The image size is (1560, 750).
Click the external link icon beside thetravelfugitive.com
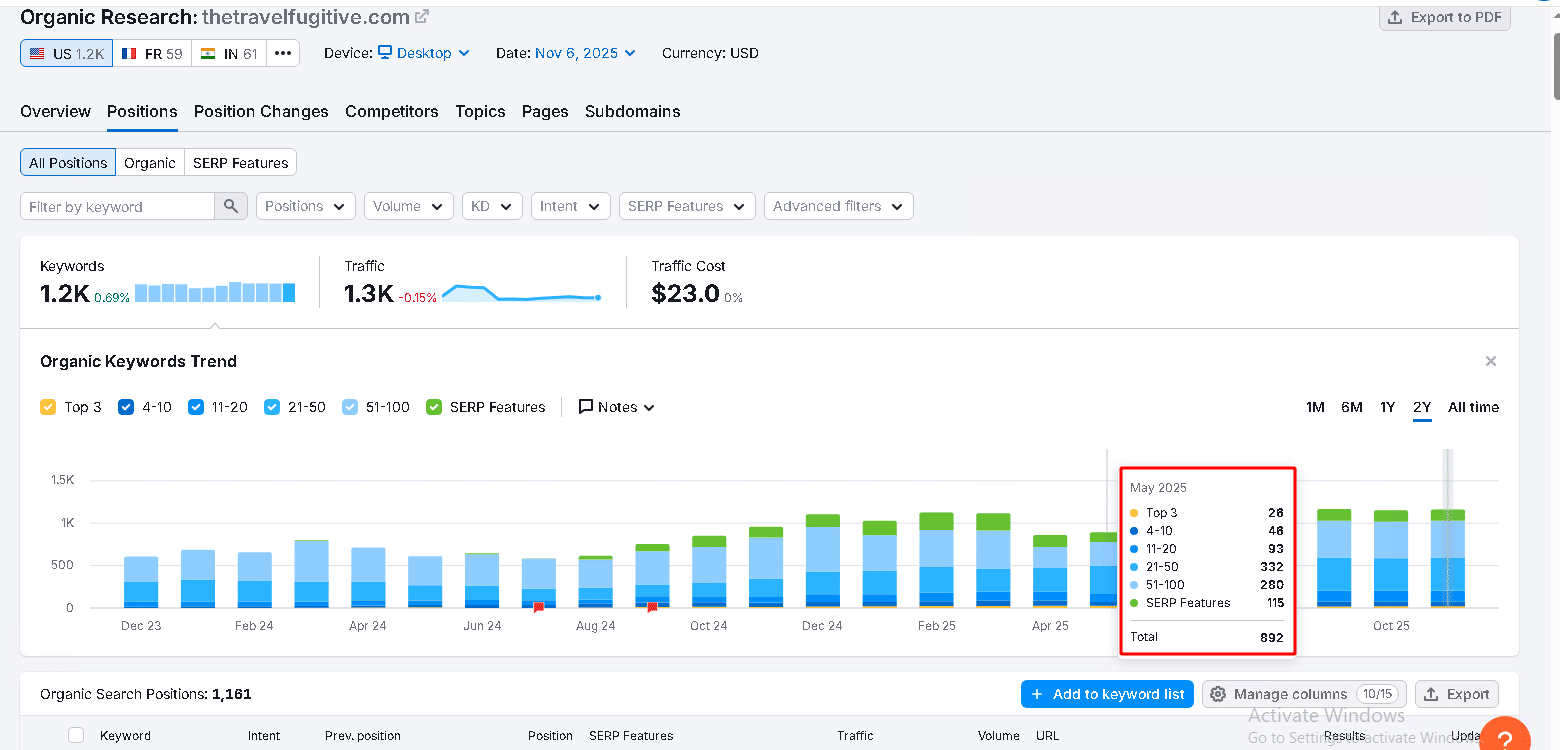pyautogui.click(x=422, y=17)
